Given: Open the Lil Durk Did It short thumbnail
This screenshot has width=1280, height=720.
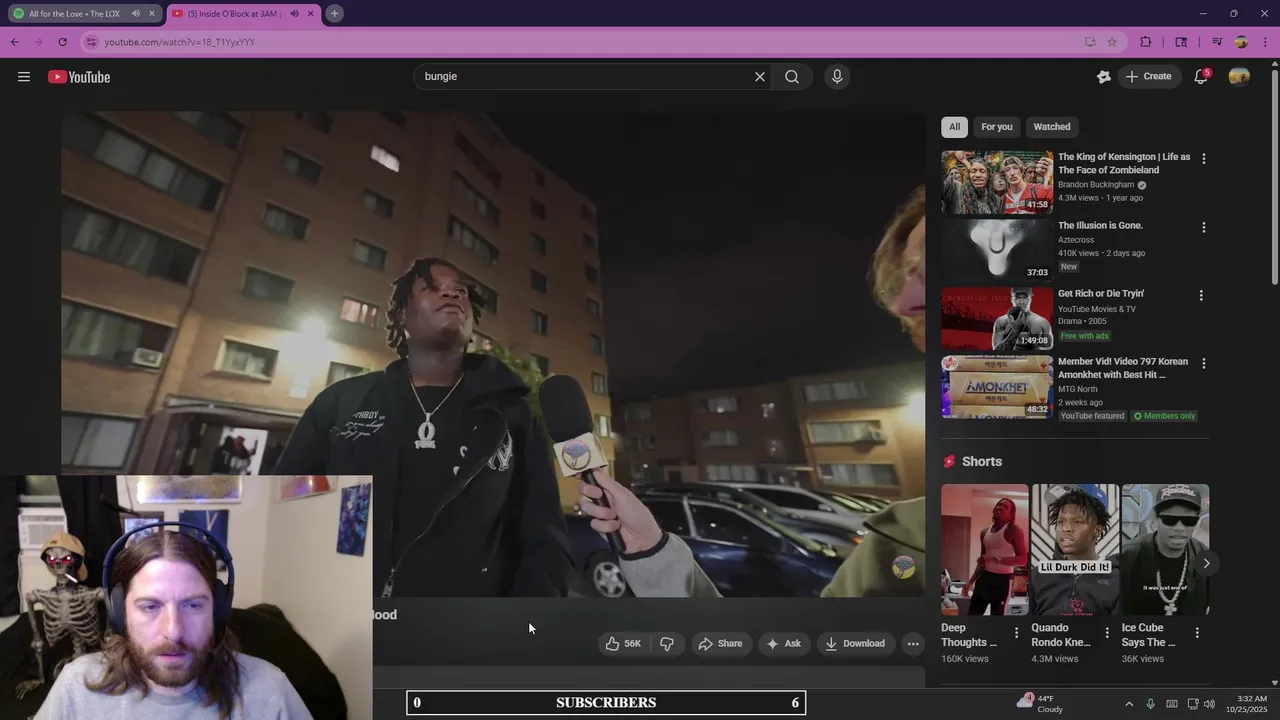Looking at the screenshot, I should click(1075, 550).
